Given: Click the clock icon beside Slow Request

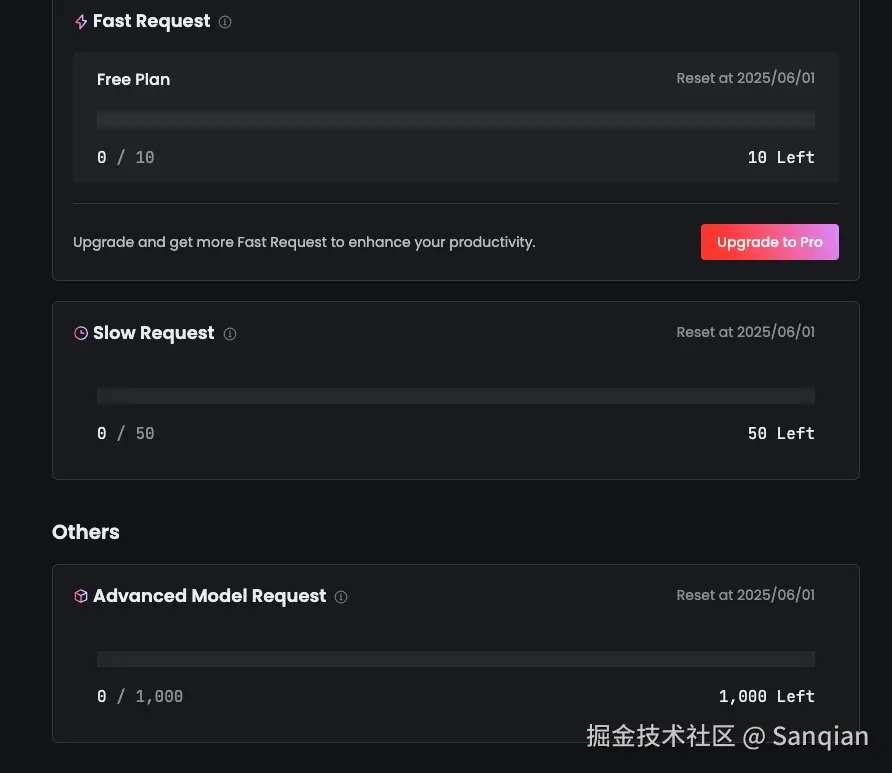Looking at the screenshot, I should click(81, 333).
